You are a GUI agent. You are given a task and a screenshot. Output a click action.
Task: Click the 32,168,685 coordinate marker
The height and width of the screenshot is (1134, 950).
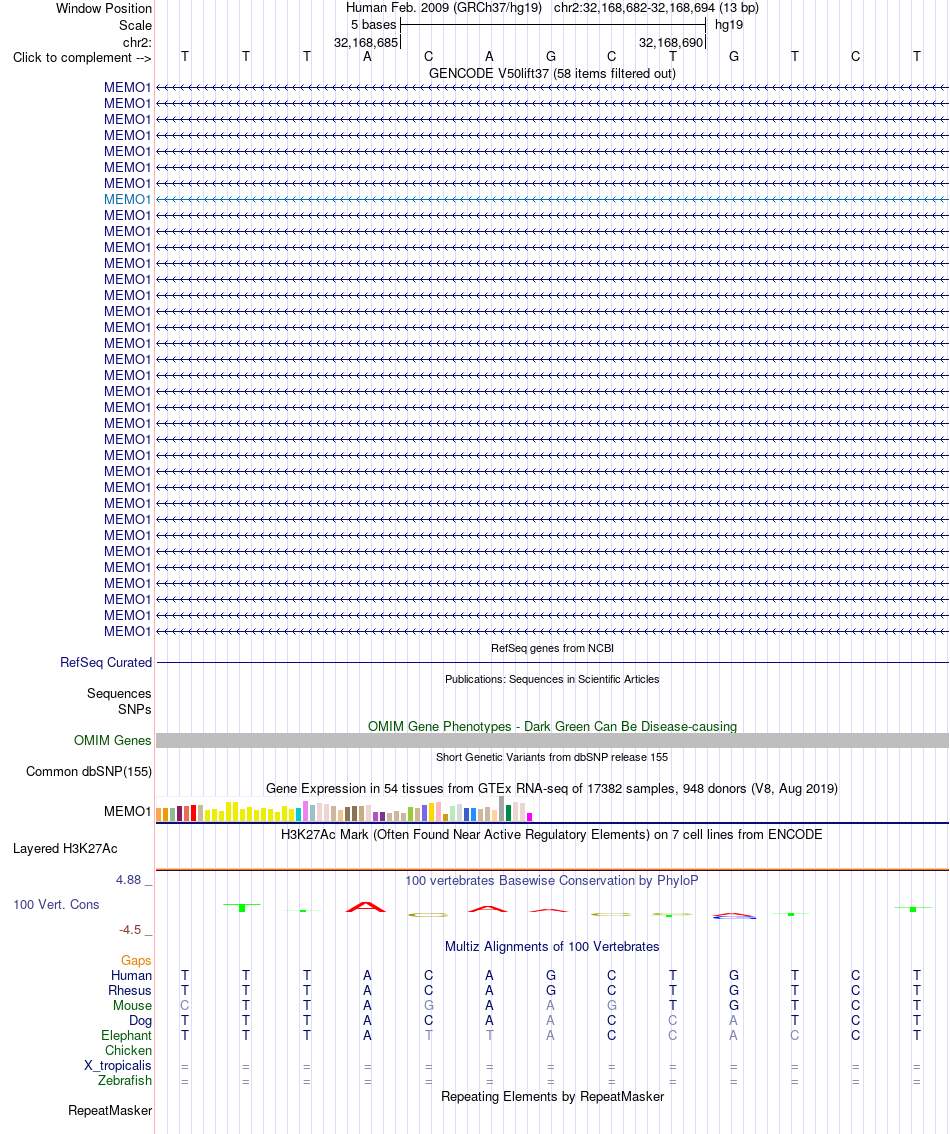366,43
